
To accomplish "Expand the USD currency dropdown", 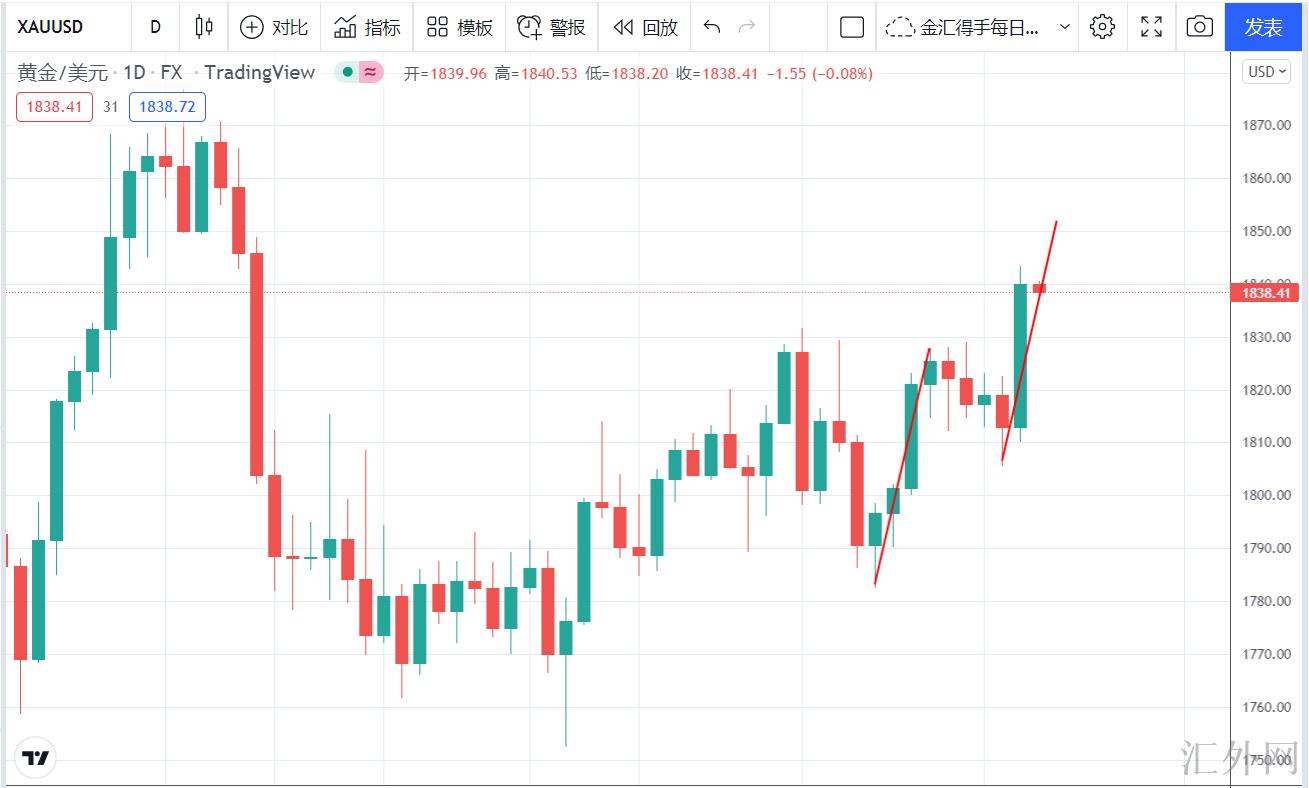I will [1266, 72].
